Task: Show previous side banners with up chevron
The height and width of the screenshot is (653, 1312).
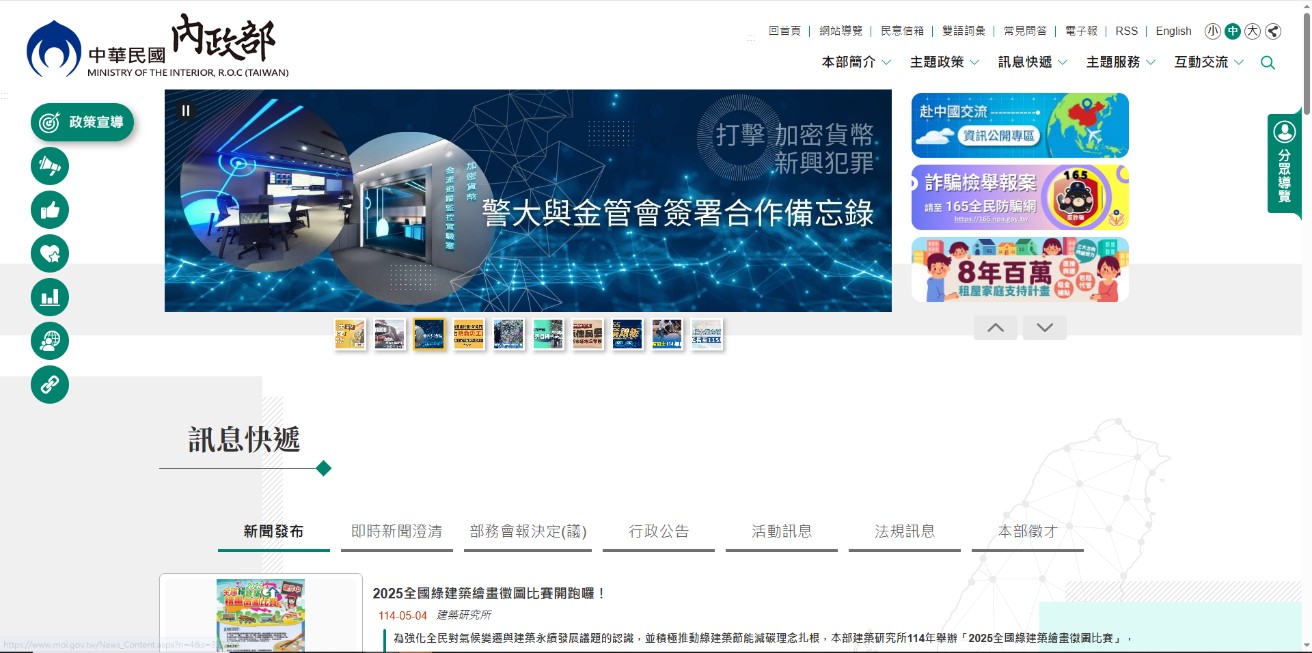Action: pyautogui.click(x=996, y=328)
